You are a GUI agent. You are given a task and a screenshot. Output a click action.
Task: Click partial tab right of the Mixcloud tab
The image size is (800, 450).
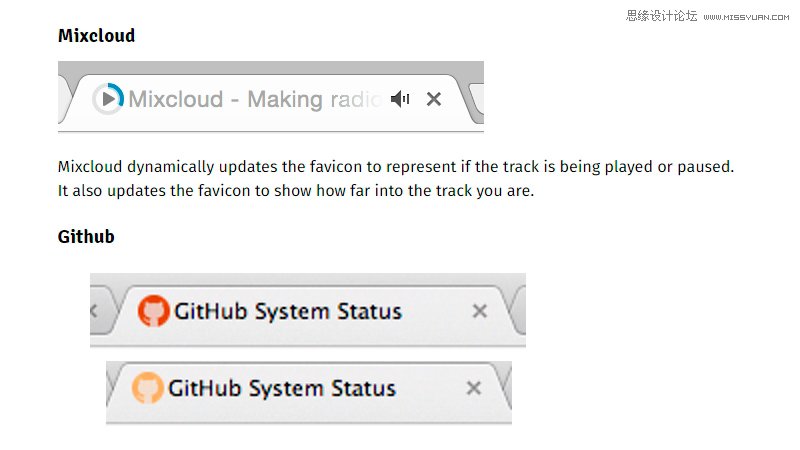pos(477,97)
